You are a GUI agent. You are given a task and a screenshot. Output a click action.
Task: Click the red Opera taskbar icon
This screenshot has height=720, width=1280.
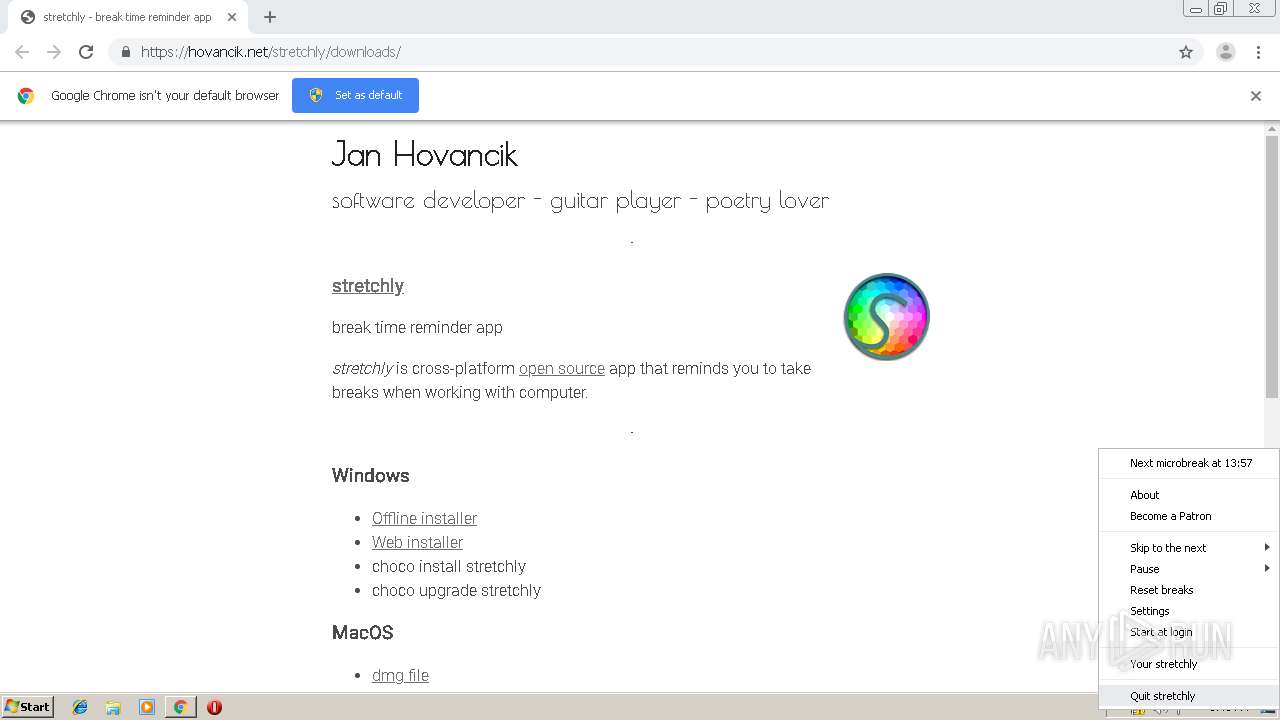[214, 707]
